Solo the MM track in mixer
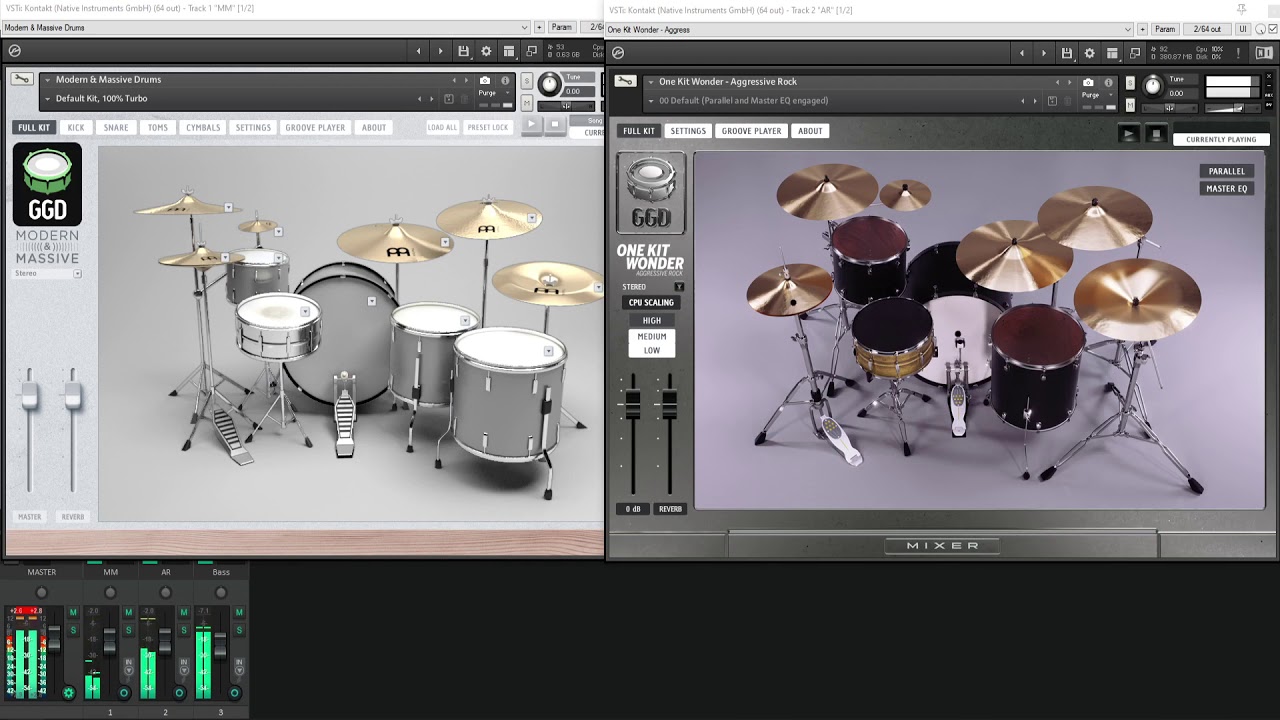1280x720 pixels. point(128,629)
